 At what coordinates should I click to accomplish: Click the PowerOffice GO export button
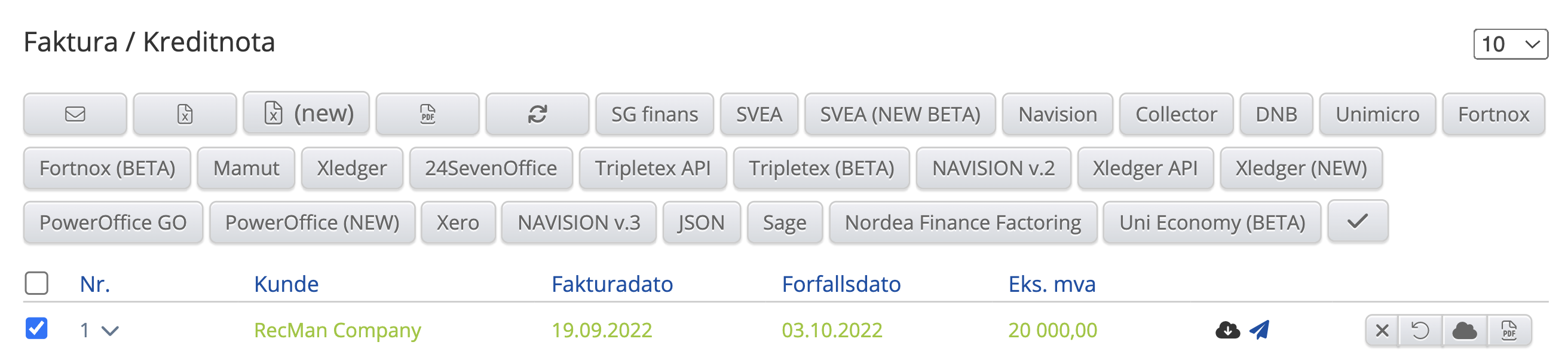point(112,222)
